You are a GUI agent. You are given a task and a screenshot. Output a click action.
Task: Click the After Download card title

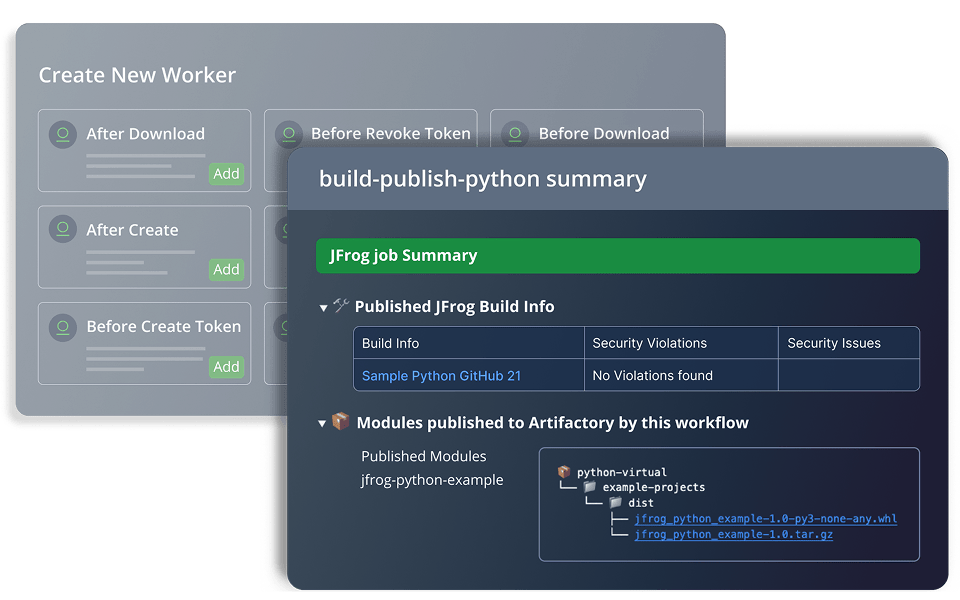point(146,134)
